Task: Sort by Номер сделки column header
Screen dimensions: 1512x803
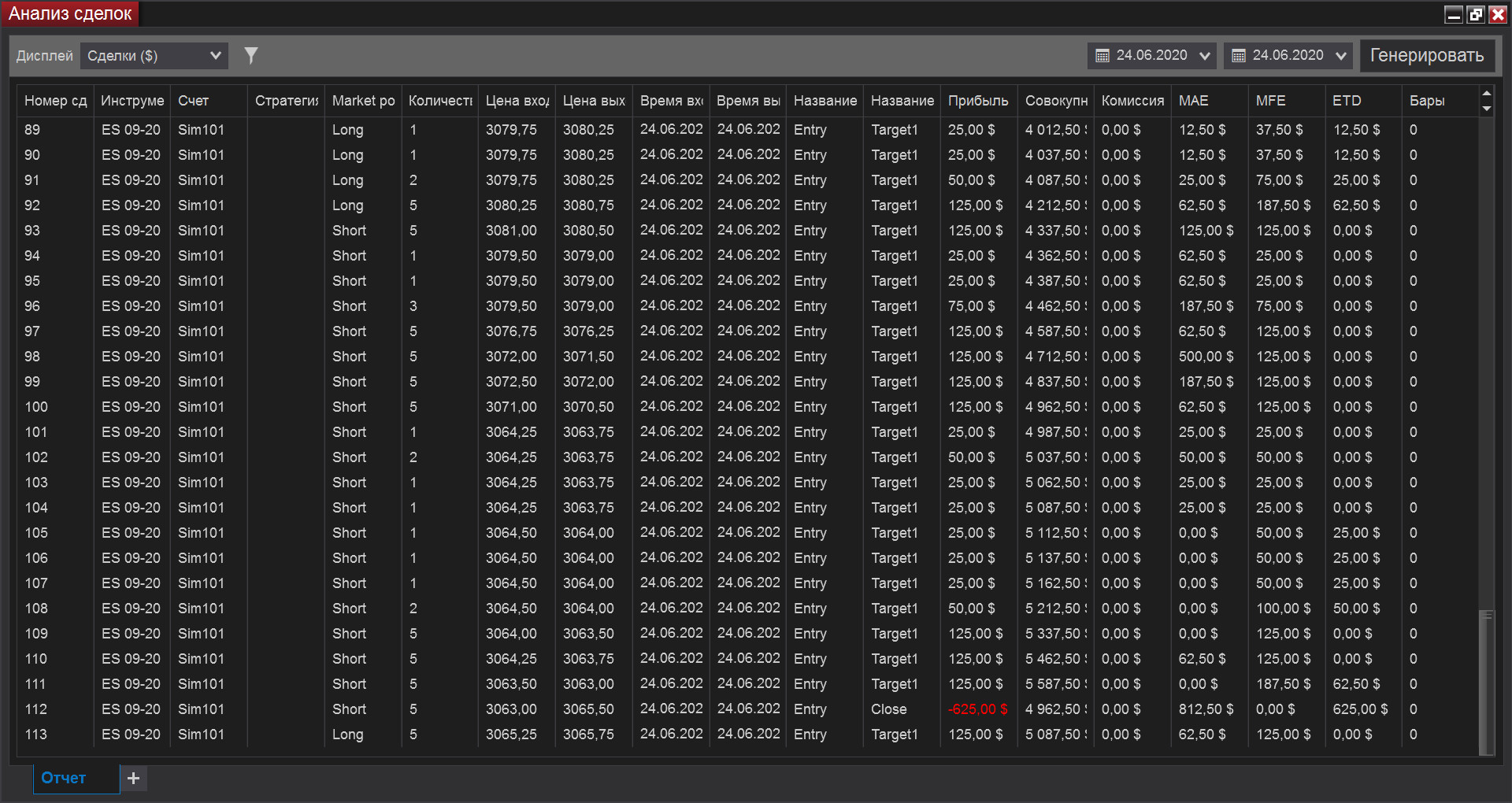Action: (x=55, y=101)
